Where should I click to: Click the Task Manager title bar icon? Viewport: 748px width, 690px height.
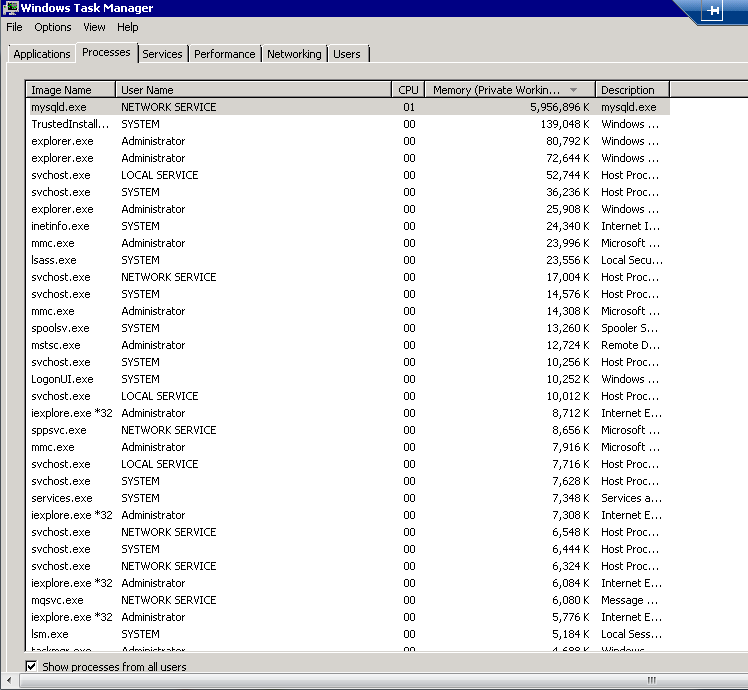[x=10, y=9]
